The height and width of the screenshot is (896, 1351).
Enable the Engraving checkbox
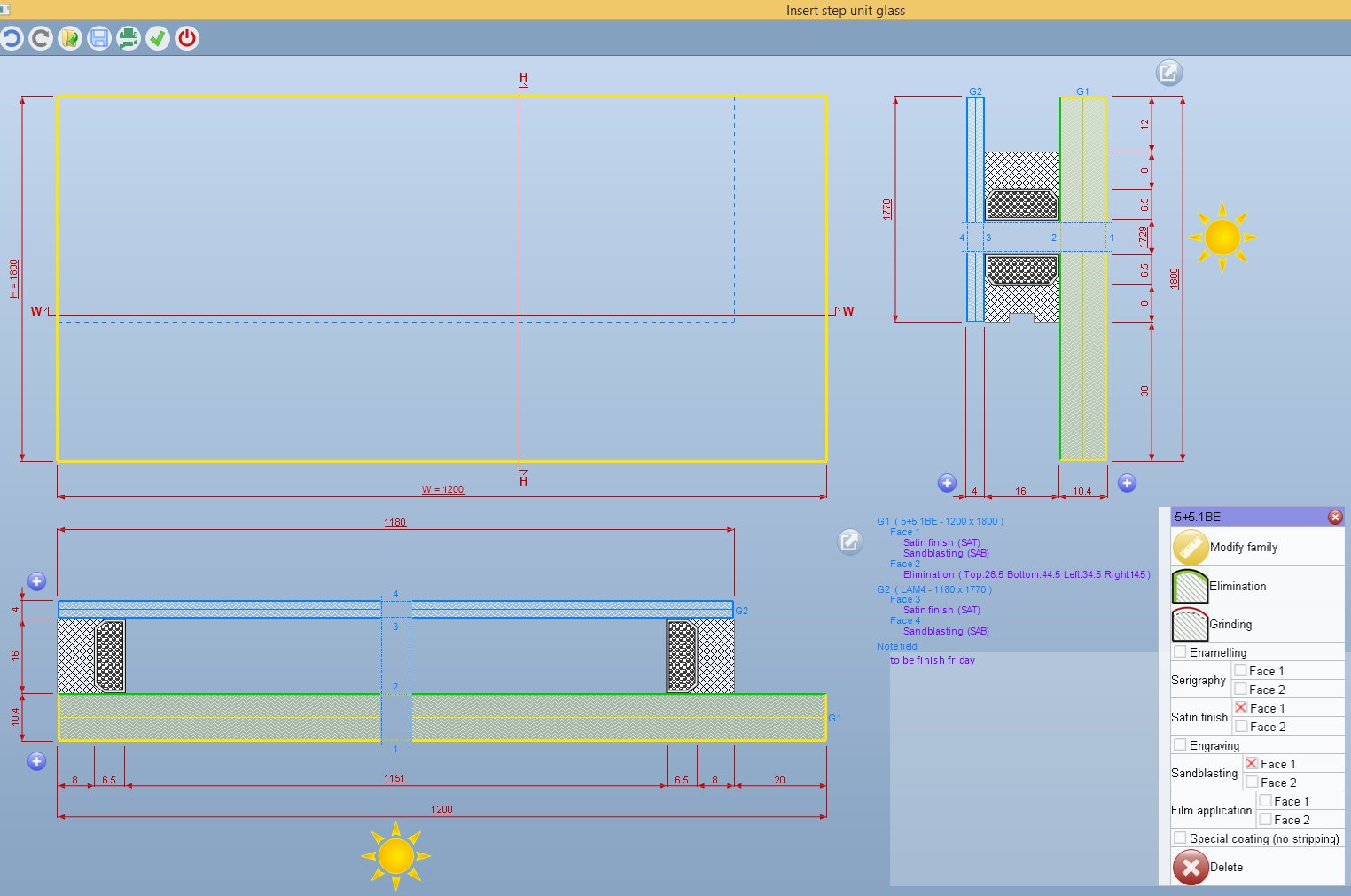coord(1180,744)
